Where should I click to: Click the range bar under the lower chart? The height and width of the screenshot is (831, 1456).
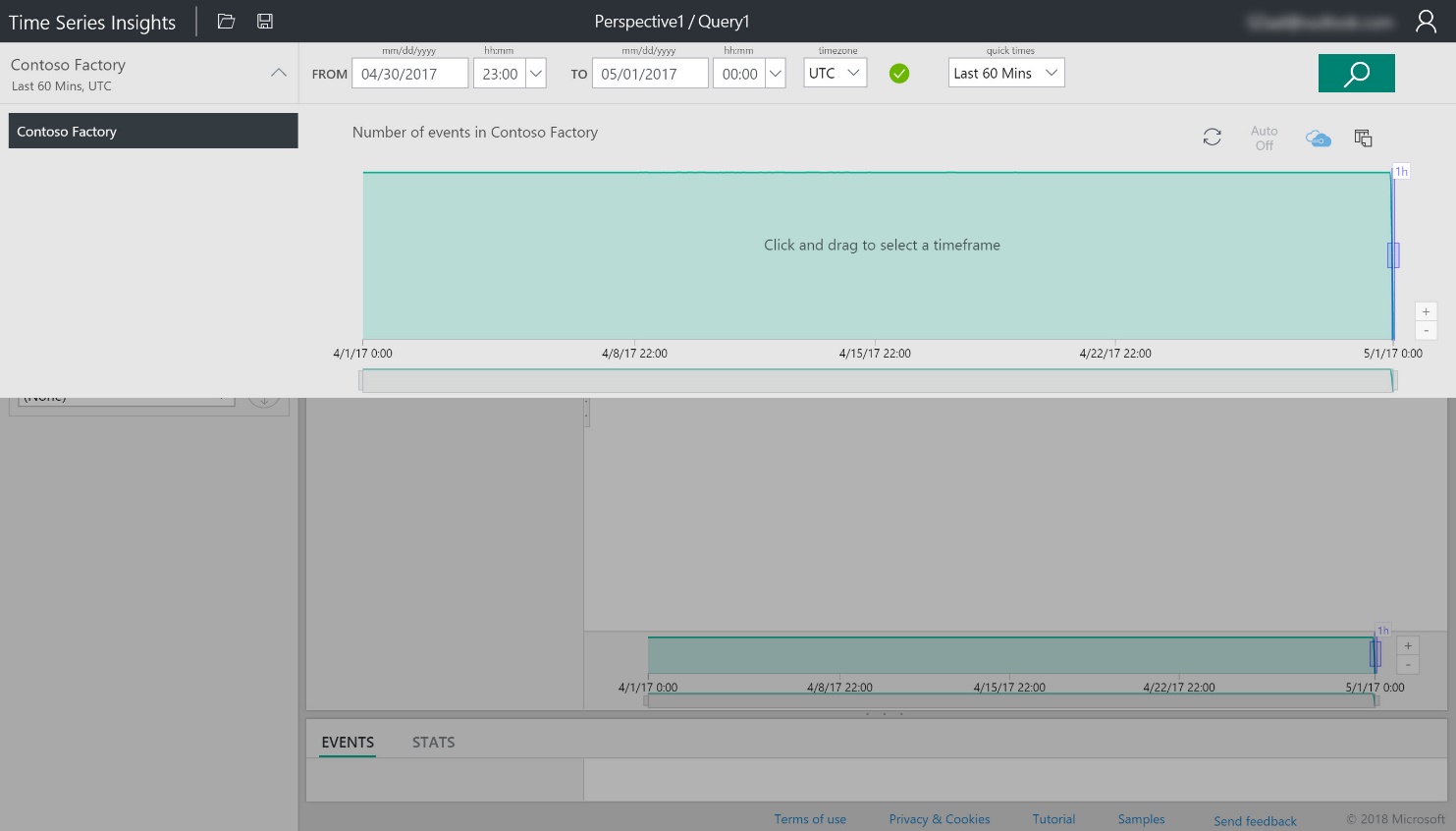pos(1011,700)
